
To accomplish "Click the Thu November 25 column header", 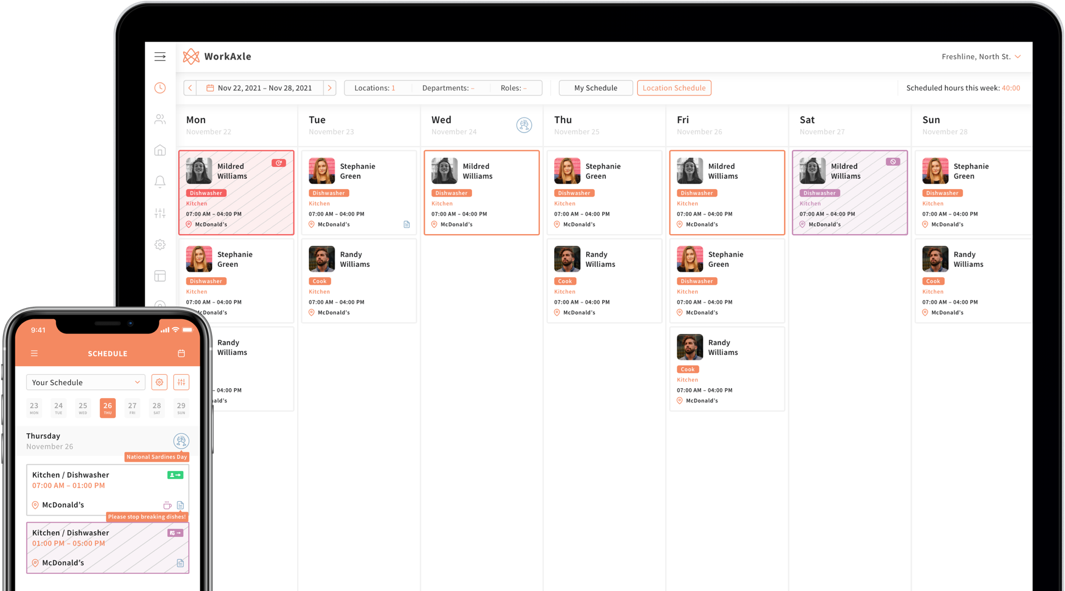I will coord(604,125).
